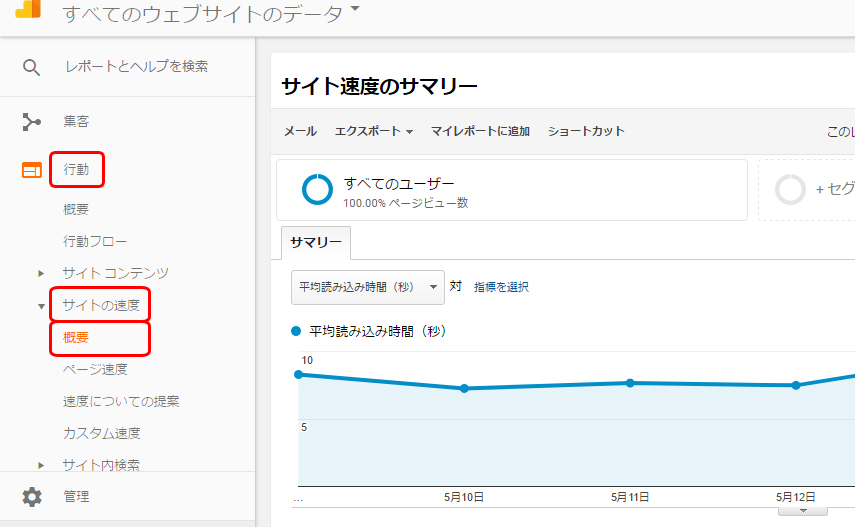Click the gray add-segment circle icon
This screenshot has height=527, width=855.
click(790, 189)
